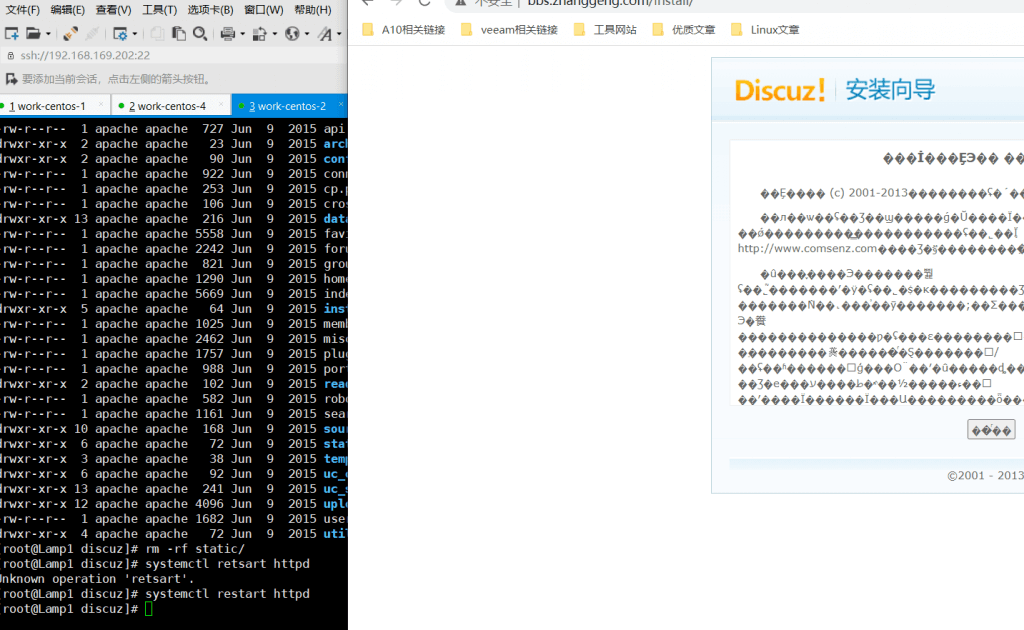This screenshot has width=1024, height=630.
Task: Open the 查看(V) menu
Action: 114,10
